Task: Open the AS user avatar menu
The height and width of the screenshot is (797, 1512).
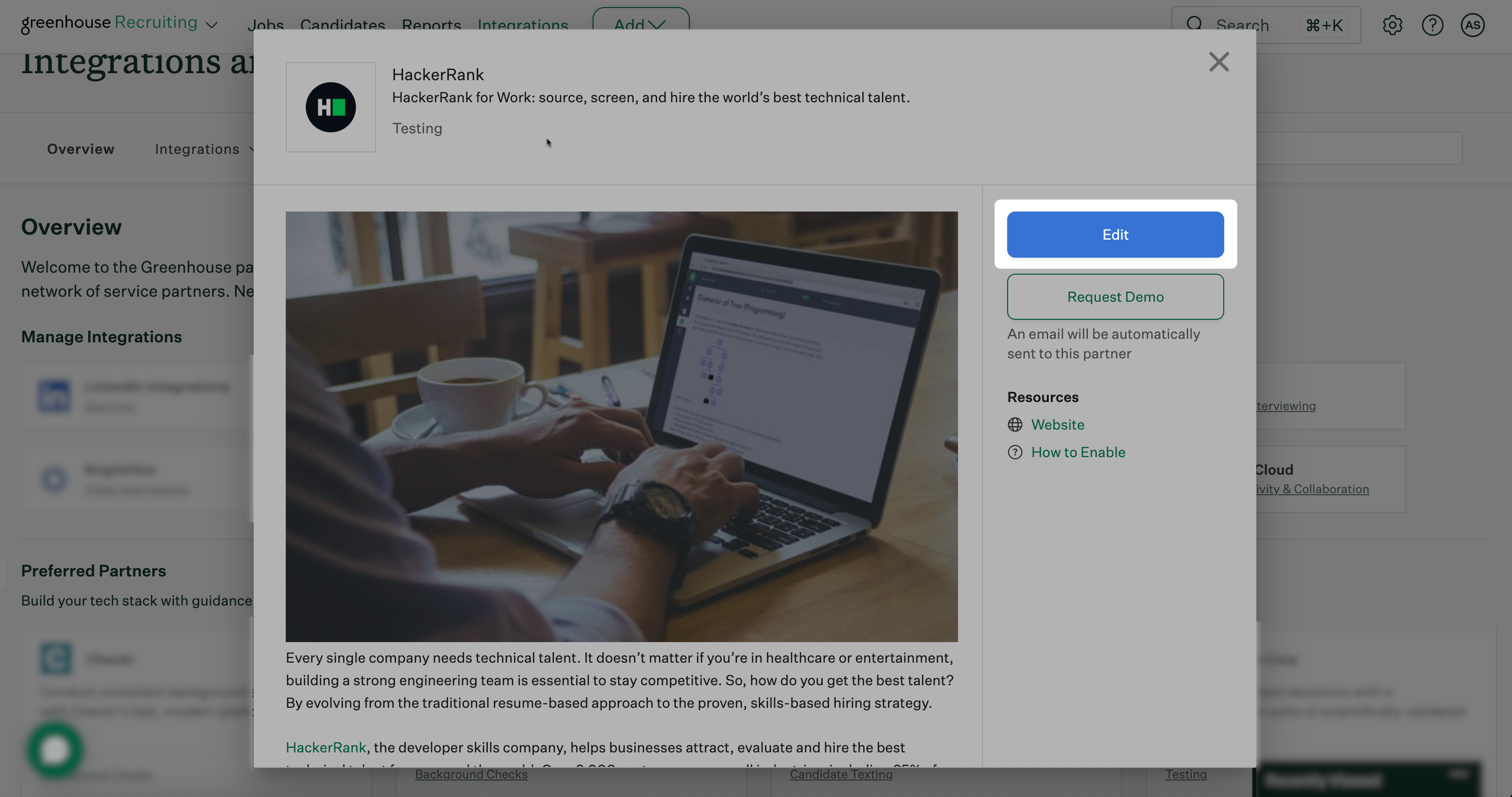Action: pyautogui.click(x=1472, y=25)
